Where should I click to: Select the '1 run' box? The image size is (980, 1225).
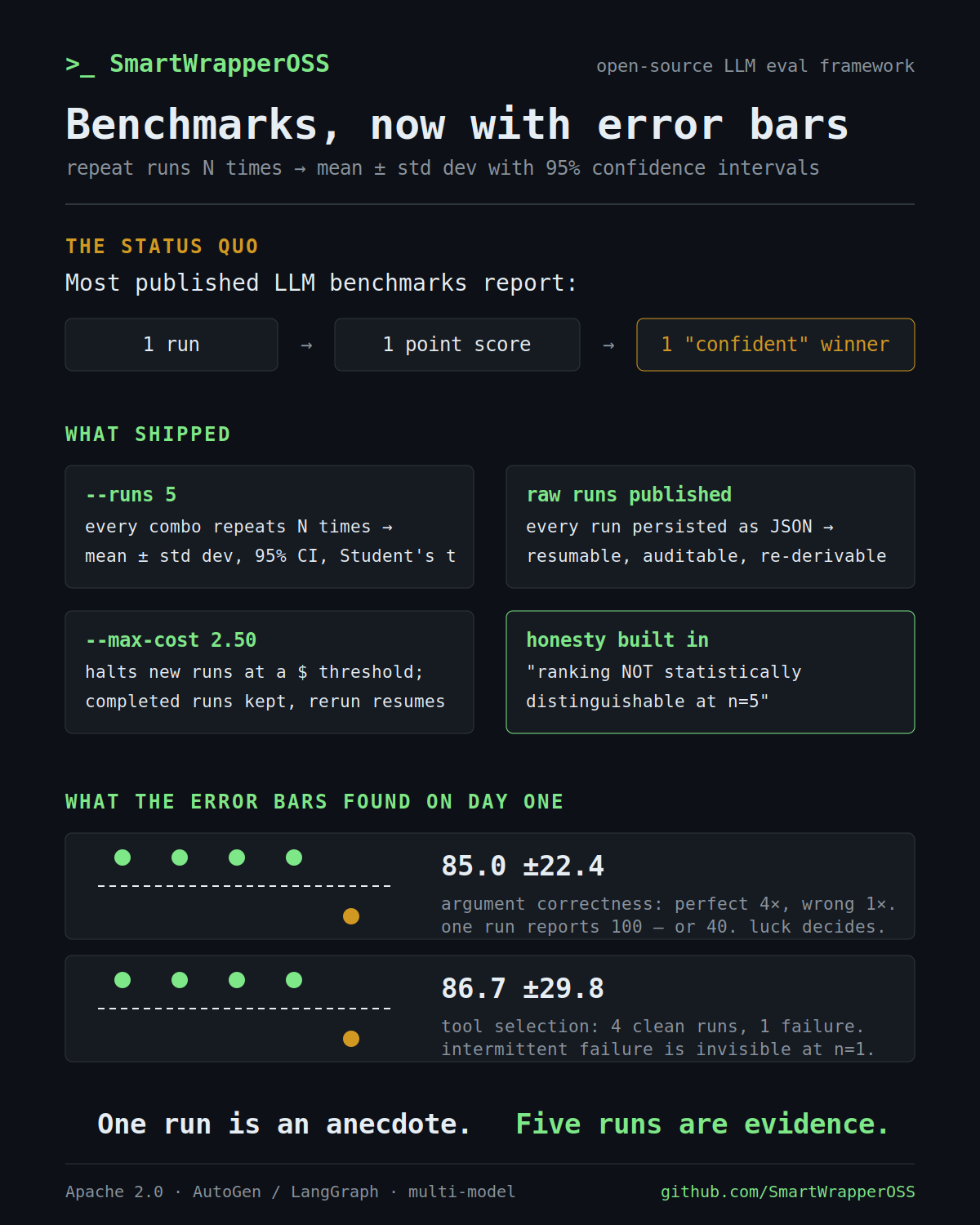click(171, 345)
